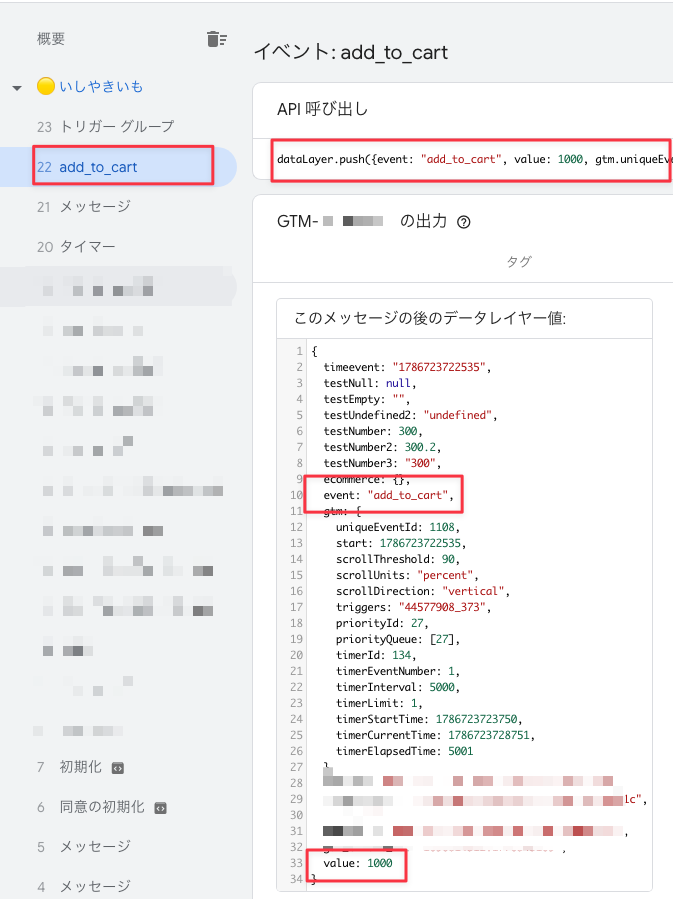This screenshot has width=673, height=899.
Task: Click the testNumber3: "300" line
Action: coord(382,463)
